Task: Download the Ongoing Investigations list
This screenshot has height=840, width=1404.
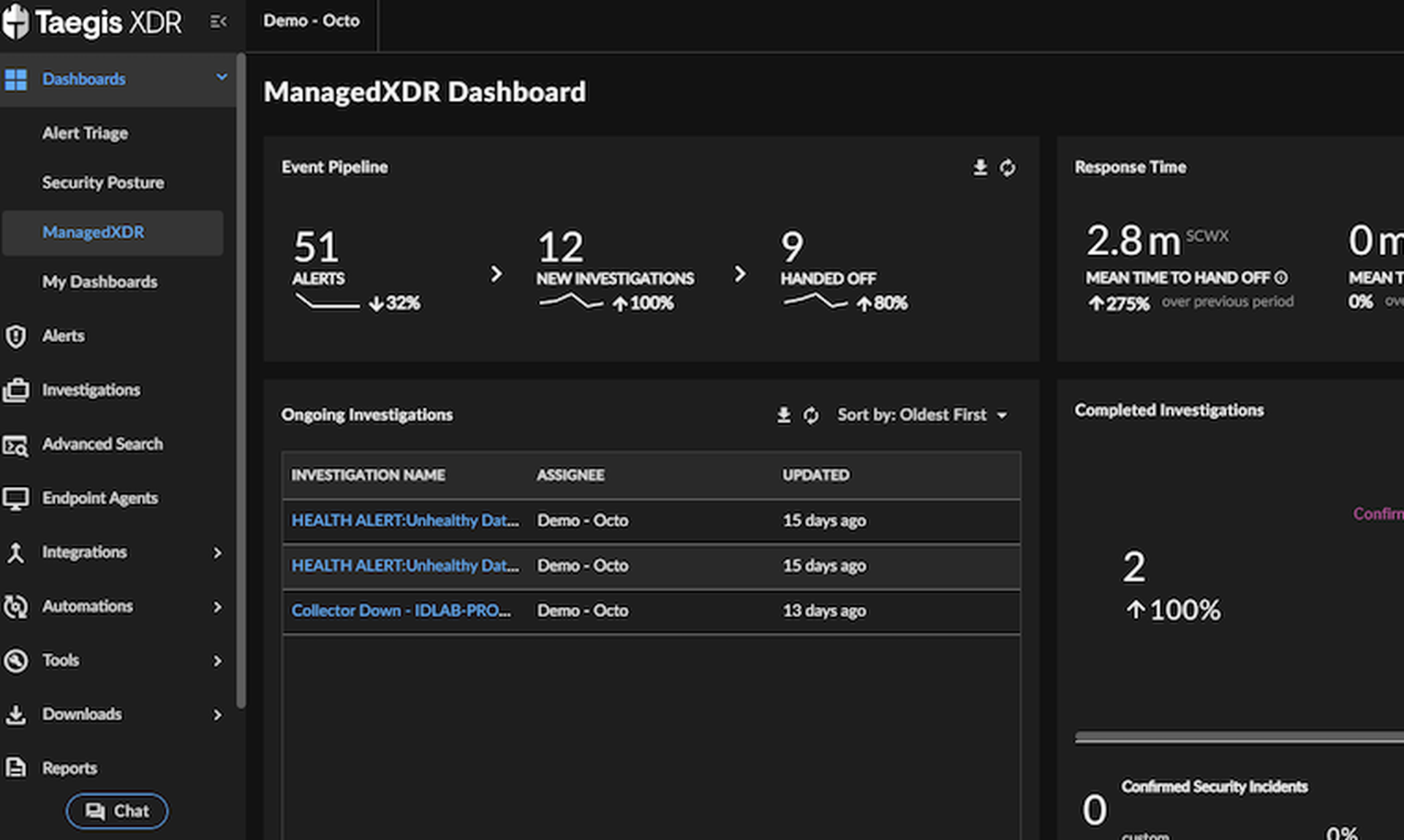Action: click(x=784, y=415)
